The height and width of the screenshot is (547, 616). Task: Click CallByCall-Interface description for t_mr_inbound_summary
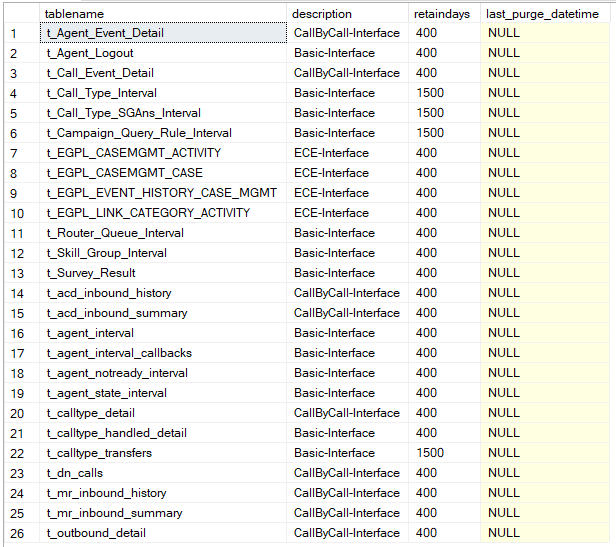[347, 513]
